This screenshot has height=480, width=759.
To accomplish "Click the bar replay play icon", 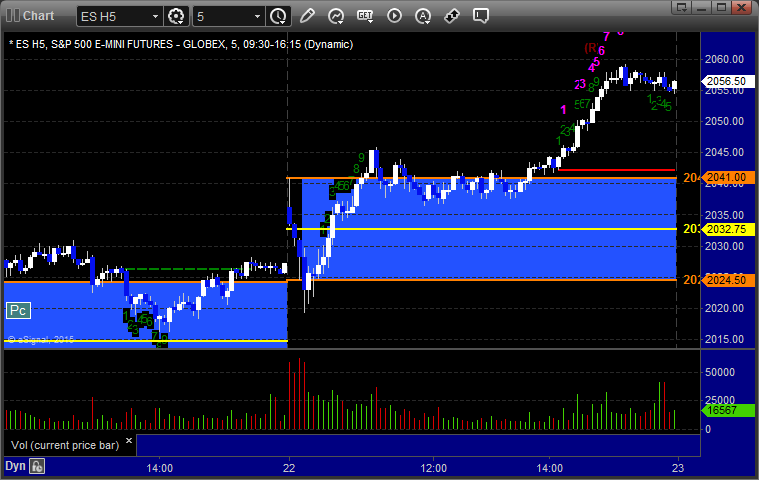I will [394, 16].
